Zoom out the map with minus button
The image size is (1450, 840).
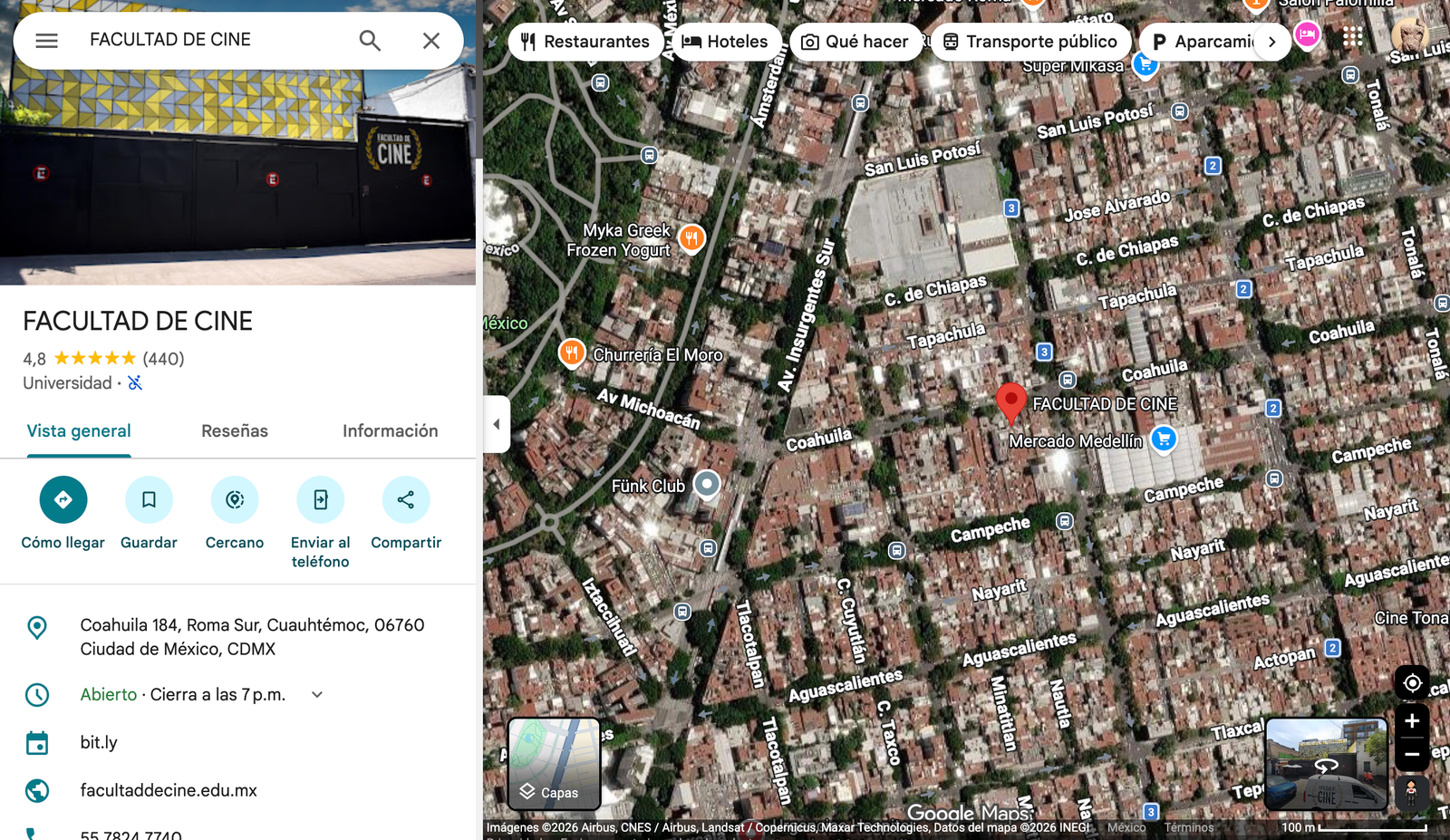tap(1412, 754)
